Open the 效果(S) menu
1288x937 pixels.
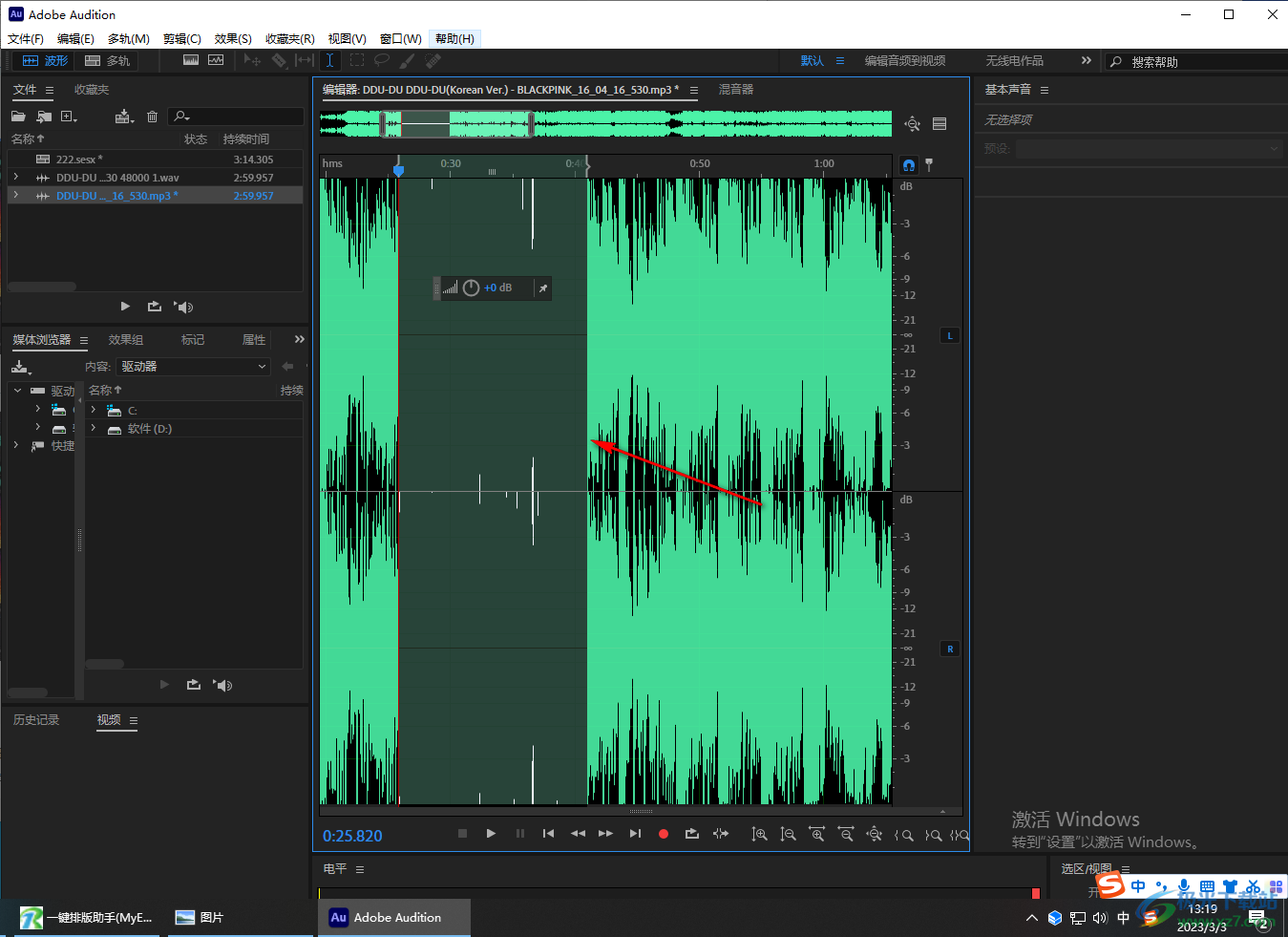tap(233, 39)
